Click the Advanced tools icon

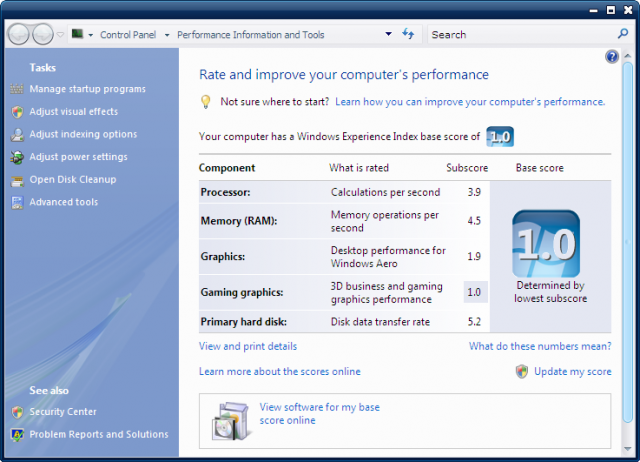(x=17, y=203)
